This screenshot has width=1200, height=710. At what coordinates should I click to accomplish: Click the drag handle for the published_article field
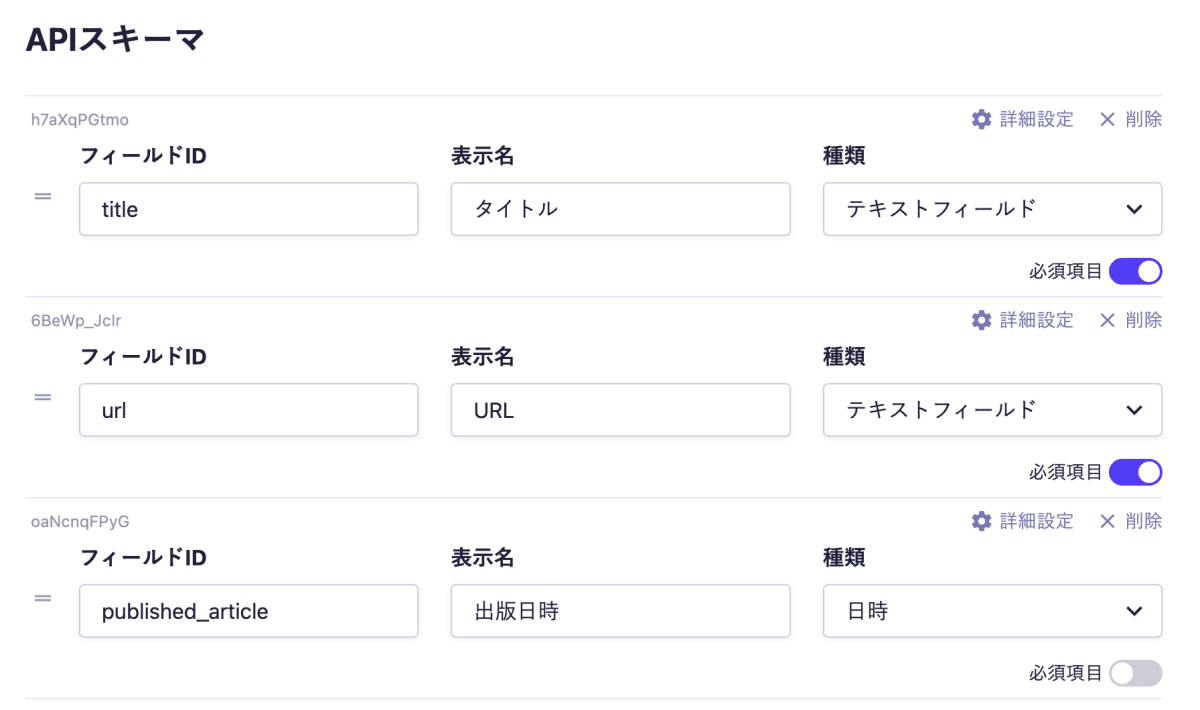[42, 597]
